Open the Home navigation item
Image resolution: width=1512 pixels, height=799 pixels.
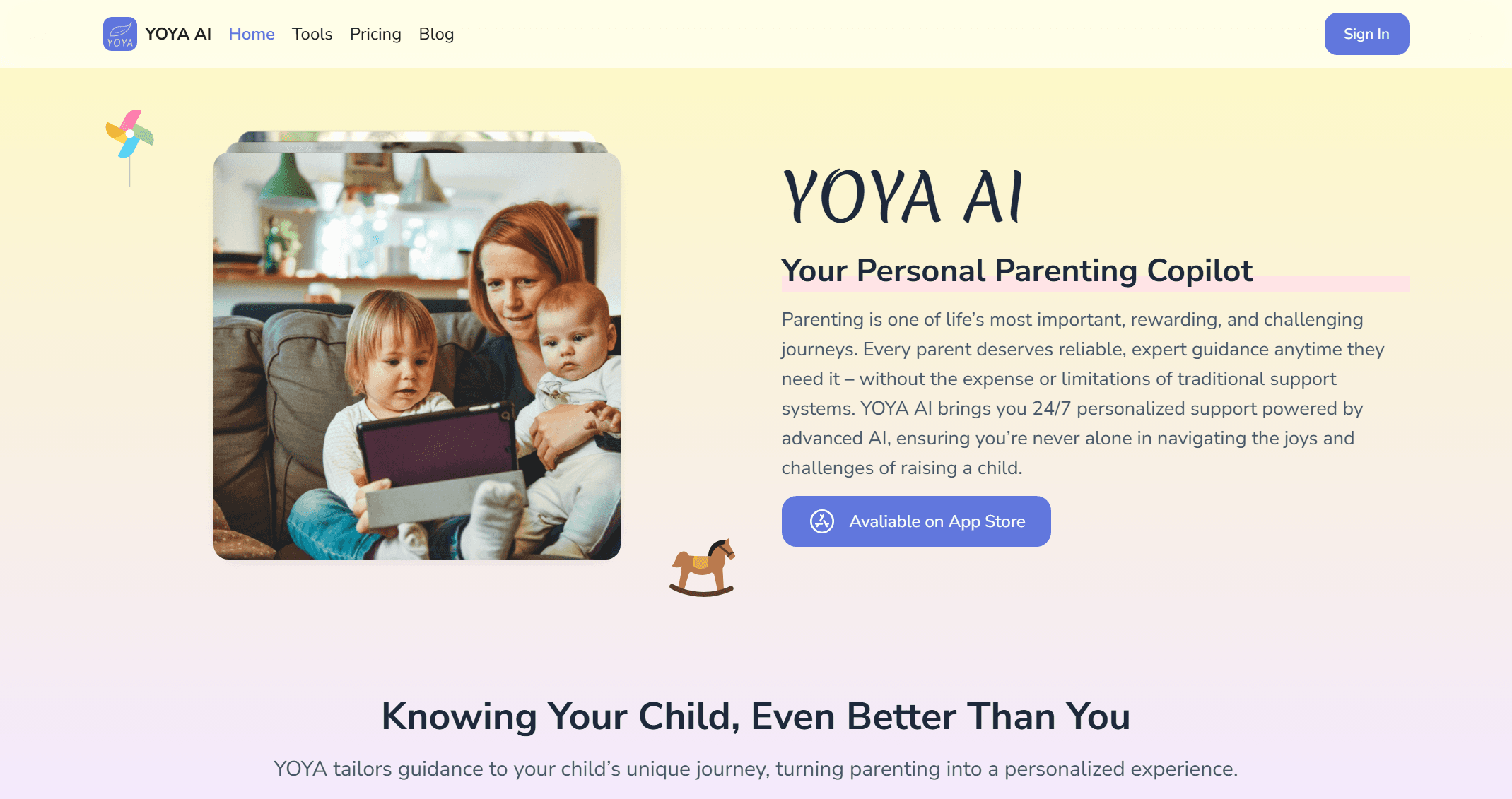(x=252, y=34)
